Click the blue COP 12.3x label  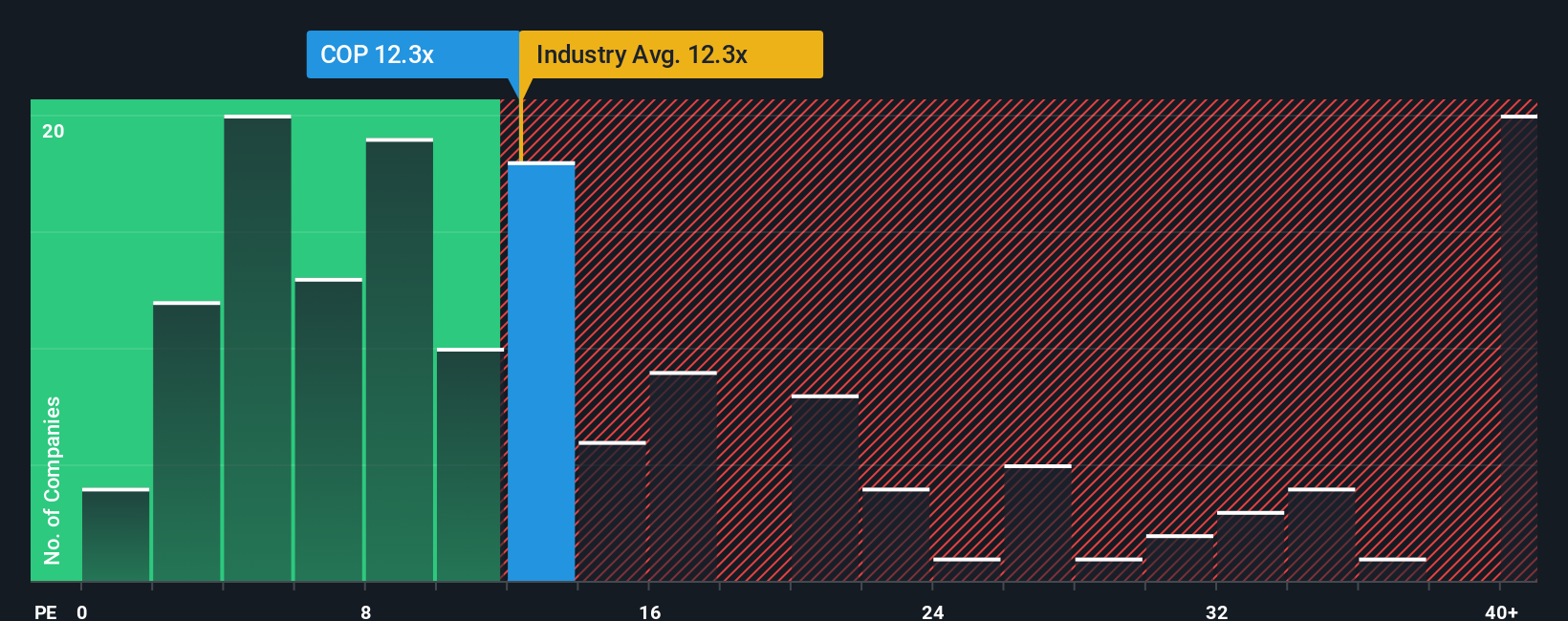(x=413, y=54)
